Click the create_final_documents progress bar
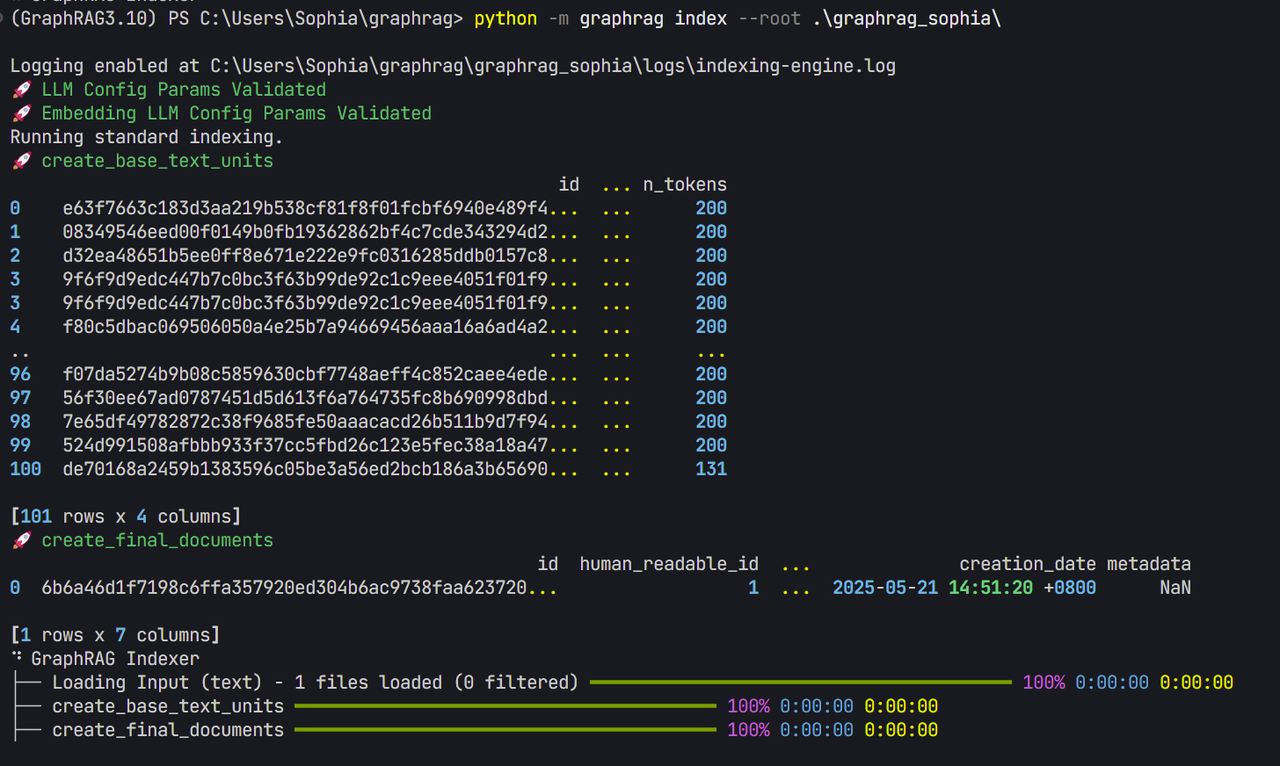The height and width of the screenshot is (766, 1280). tap(506, 731)
